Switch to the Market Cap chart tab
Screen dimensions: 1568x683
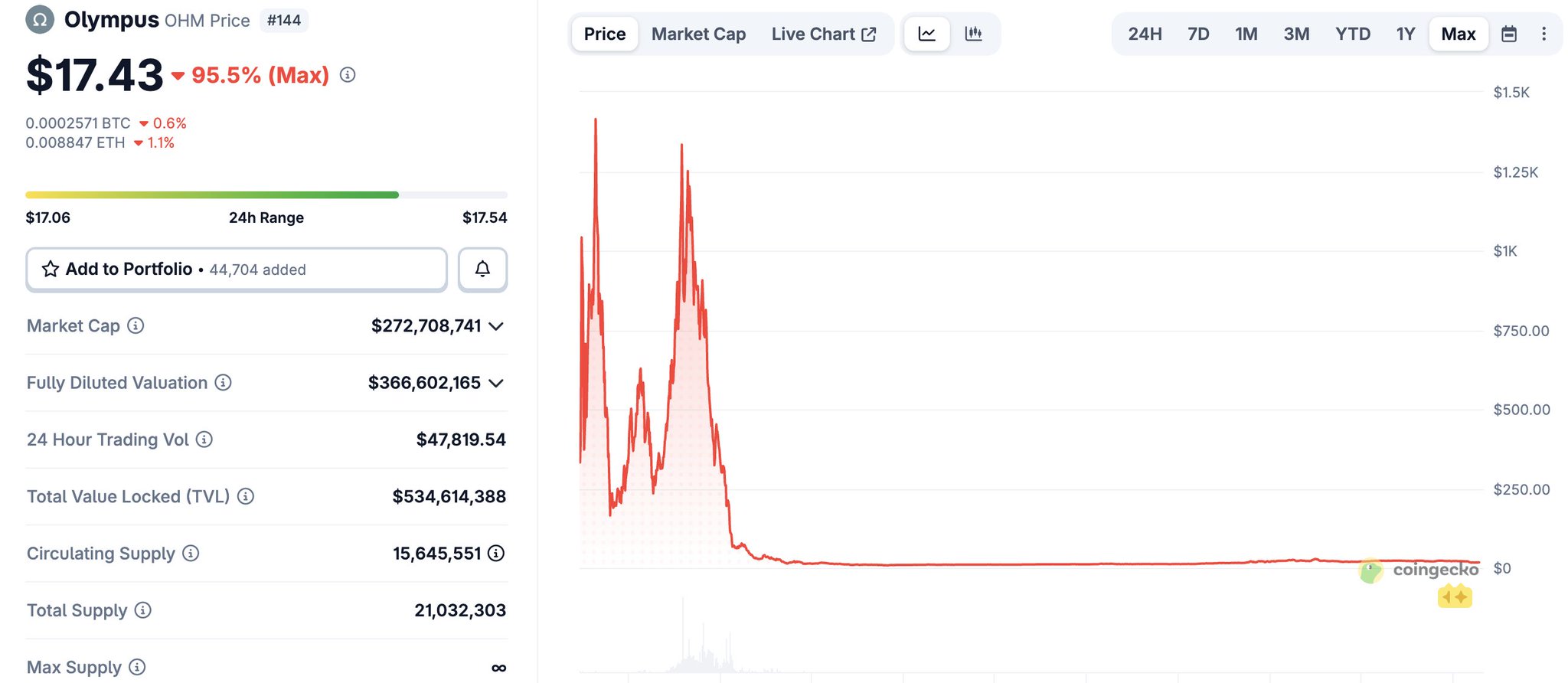pyautogui.click(x=698, y=34)
